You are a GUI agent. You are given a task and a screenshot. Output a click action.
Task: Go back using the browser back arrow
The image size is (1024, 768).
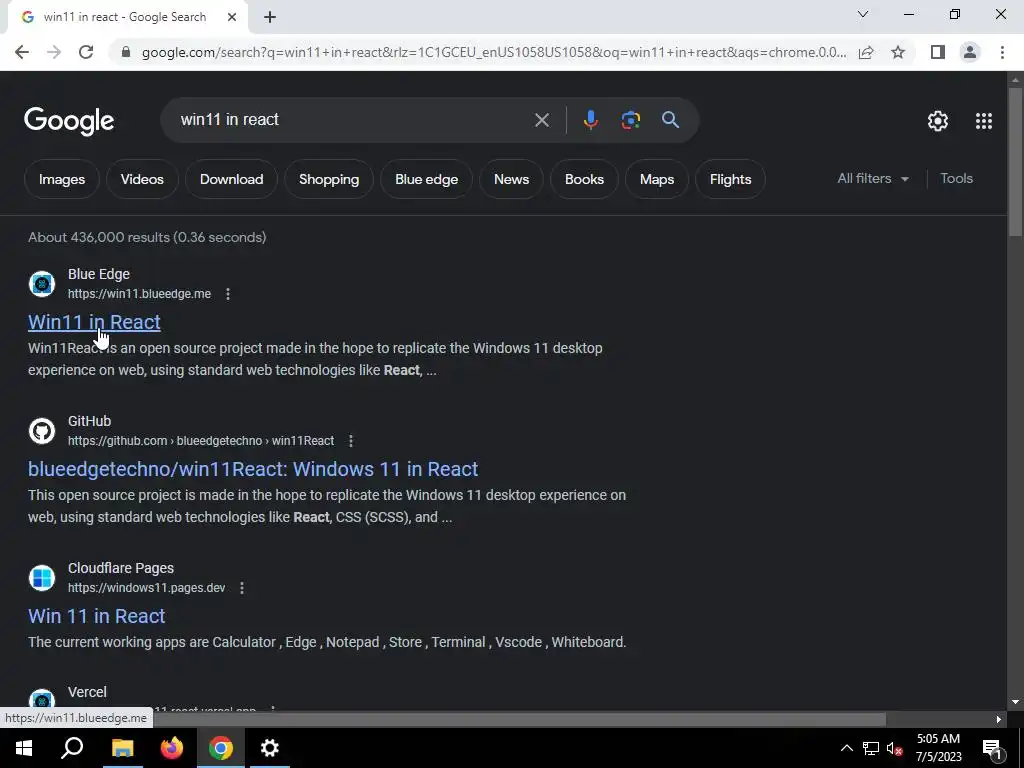click(22, 52)
